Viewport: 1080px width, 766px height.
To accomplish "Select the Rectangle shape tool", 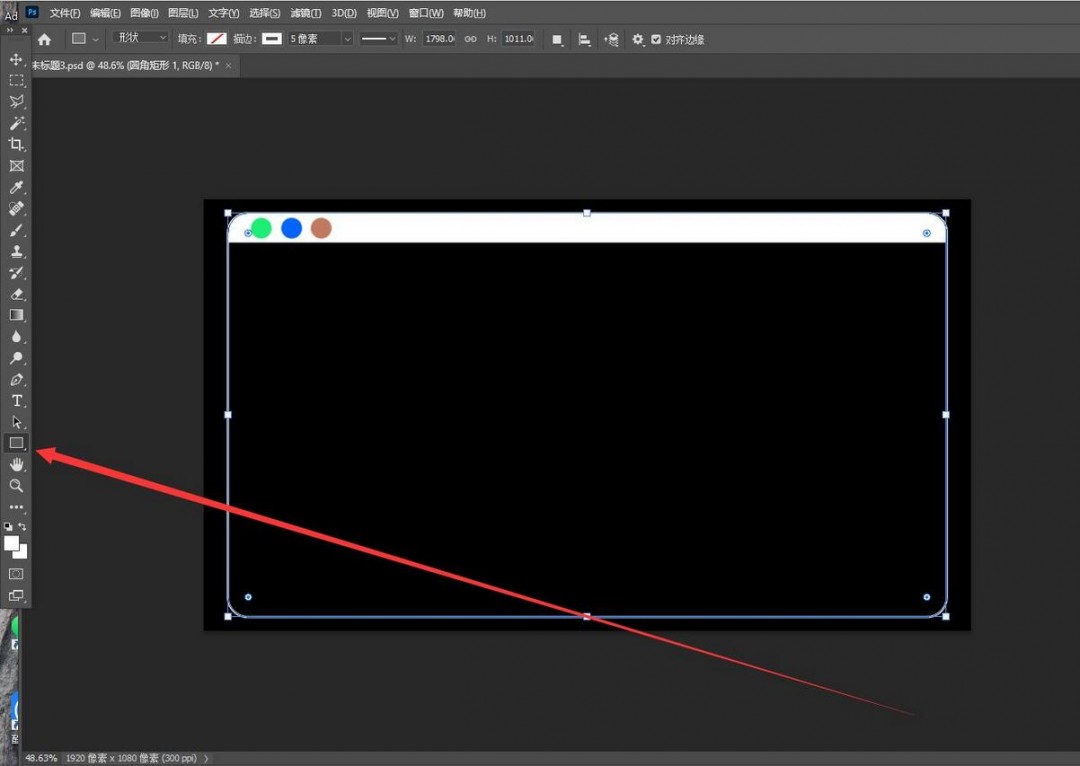I will [x=16, y=443].
